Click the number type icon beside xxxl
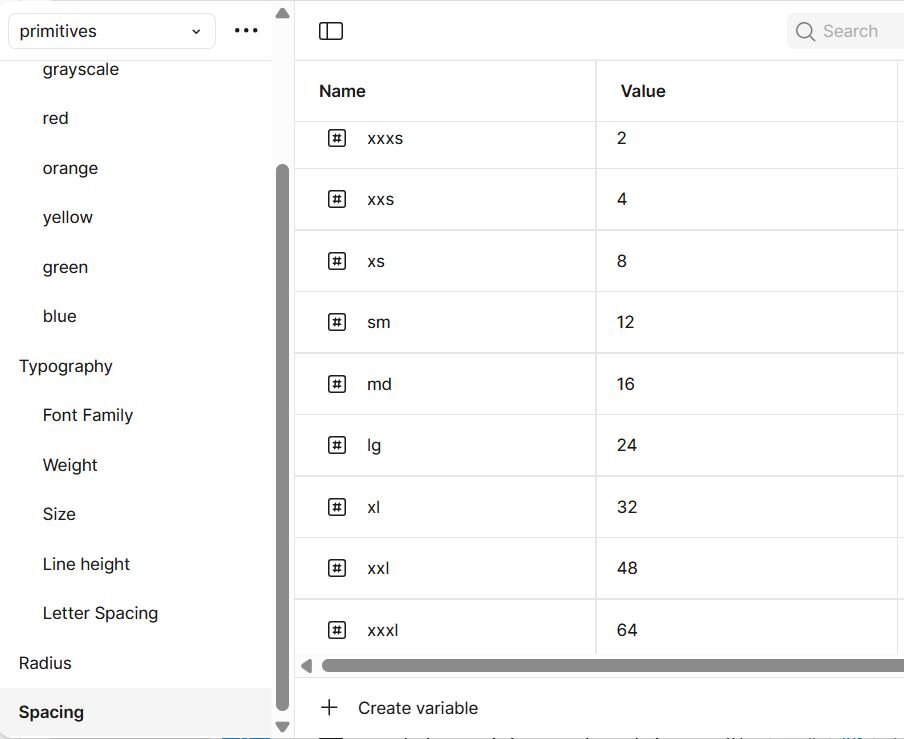The image size is (904, 739). coord(337,630)
